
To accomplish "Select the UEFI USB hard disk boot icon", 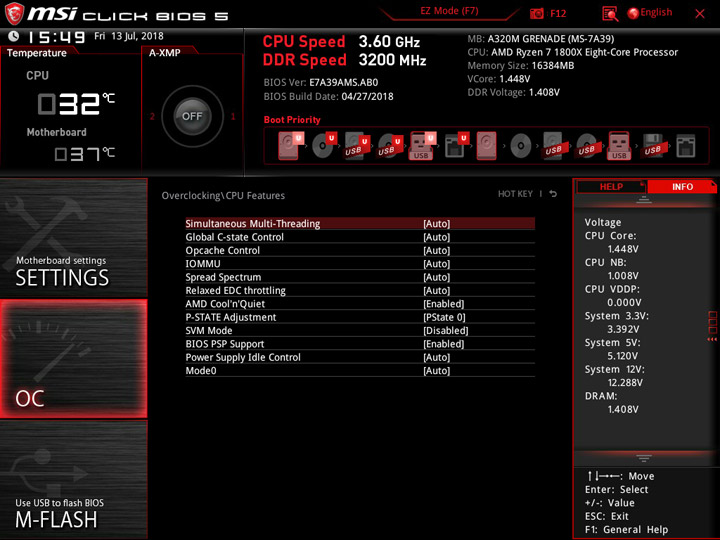I will coord(356,146).
